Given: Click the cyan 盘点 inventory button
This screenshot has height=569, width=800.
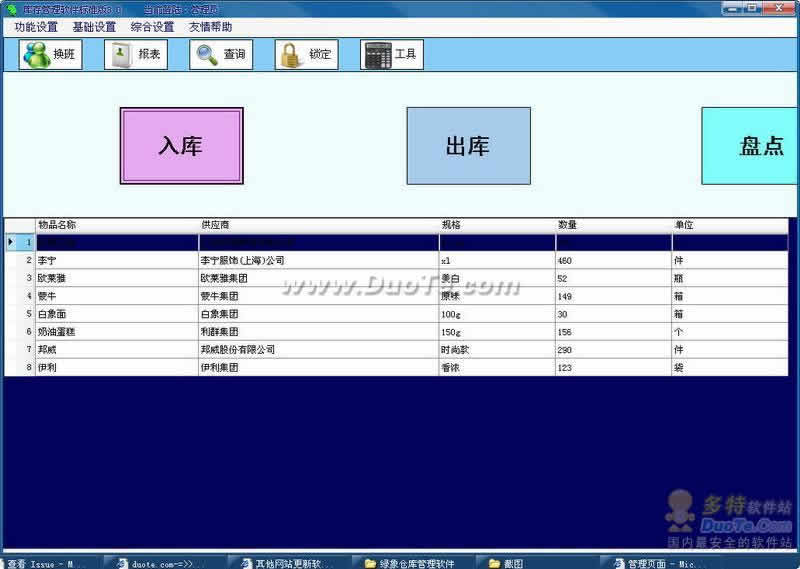Looking at the screenshot, I should pos(752,146).
